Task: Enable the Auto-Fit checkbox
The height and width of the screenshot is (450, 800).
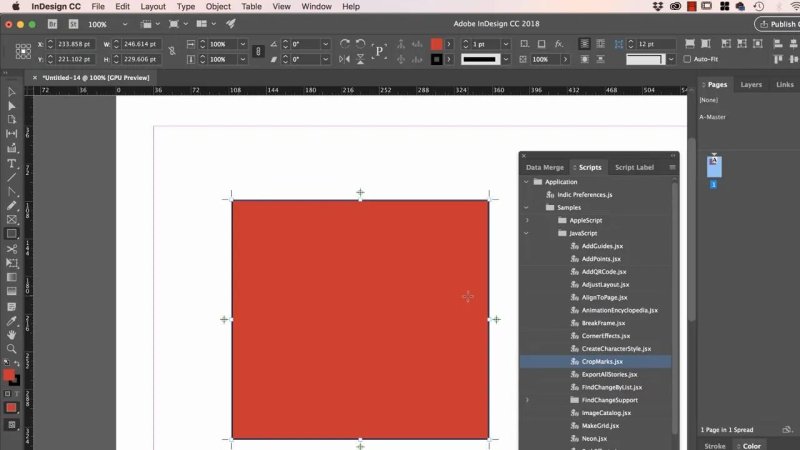Action: (x=687, y=59)
